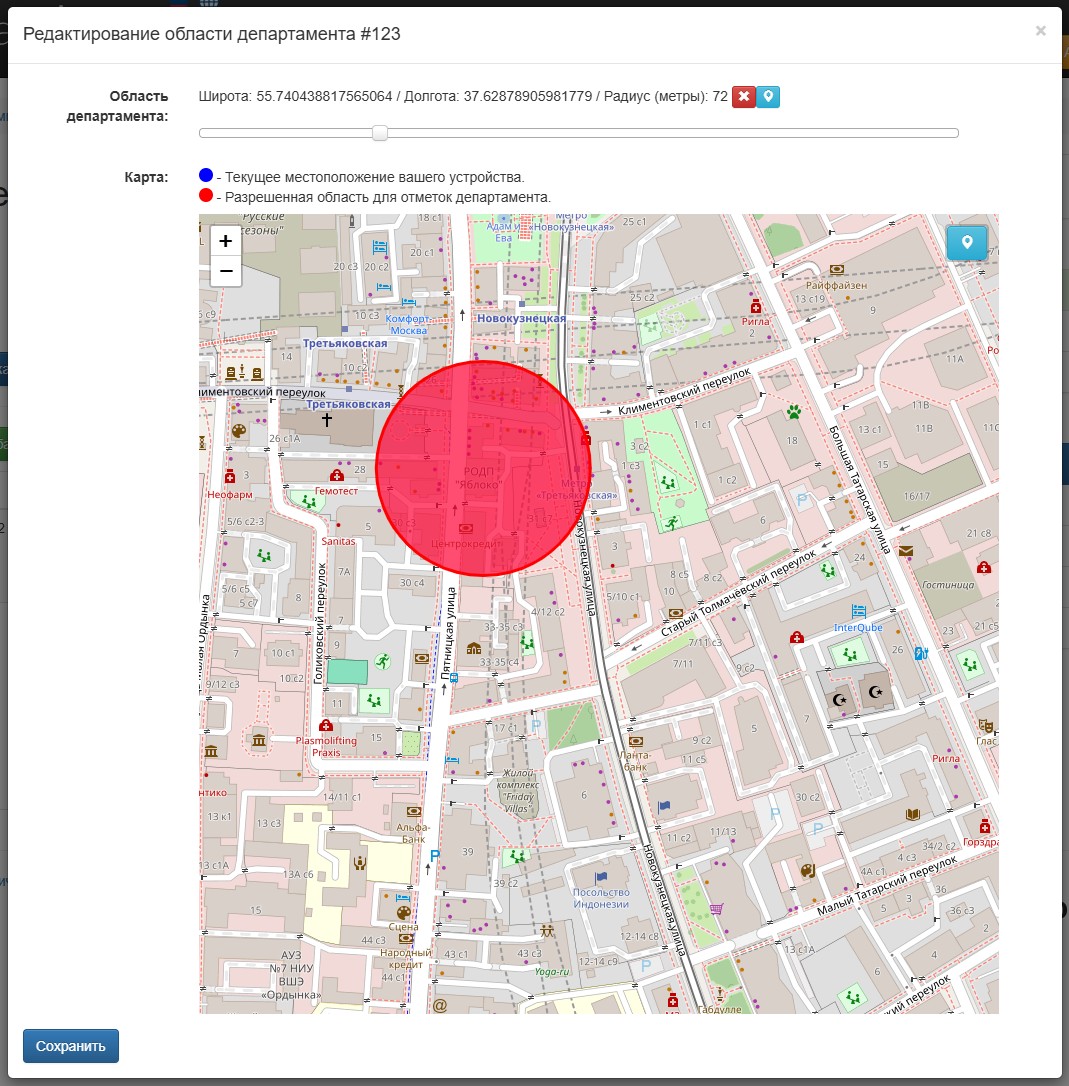Click the green paw icon on the map
The height and width of the screenshot is (1086, 1069).
point(793,410)
